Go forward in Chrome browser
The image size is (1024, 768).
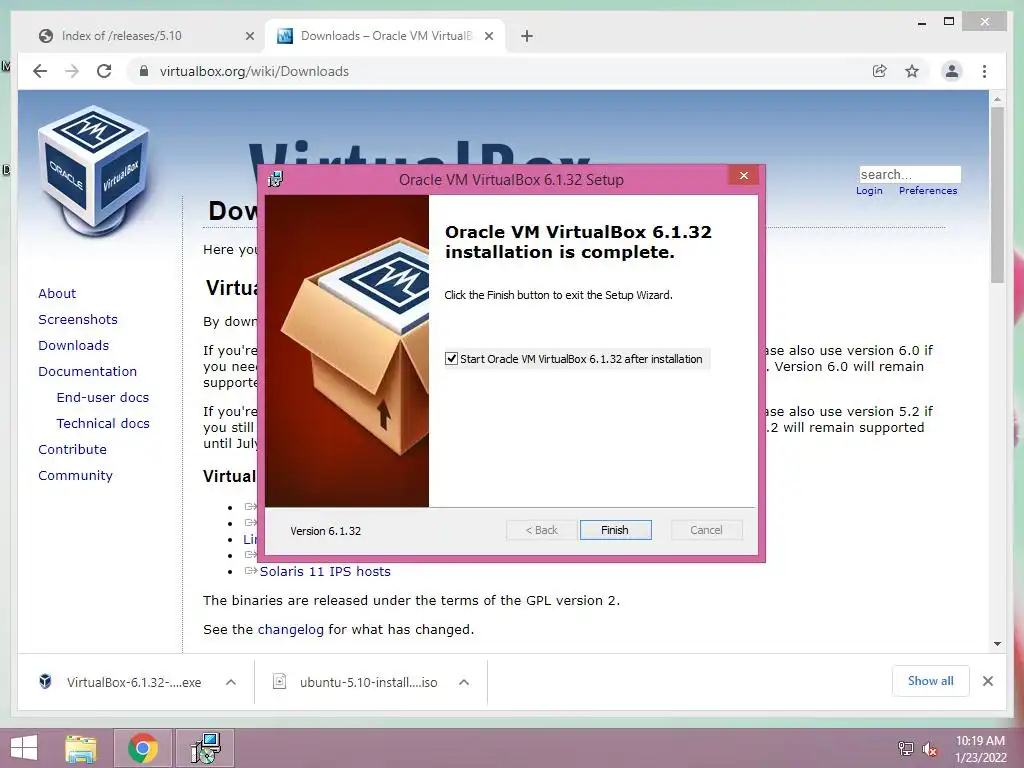(x=72, y=71)
